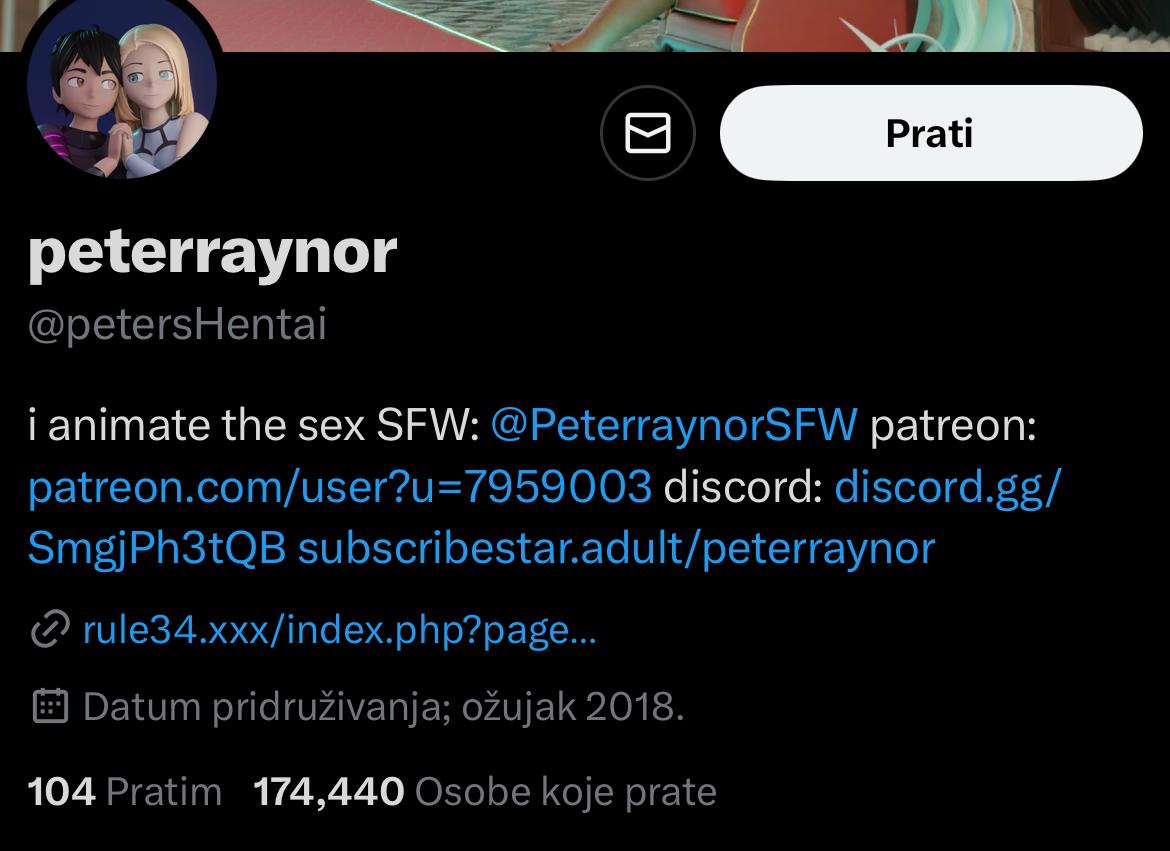Open the patreon.com/user?u=7959003 link
Screen dimensions: 1170x851
(340, 487)
